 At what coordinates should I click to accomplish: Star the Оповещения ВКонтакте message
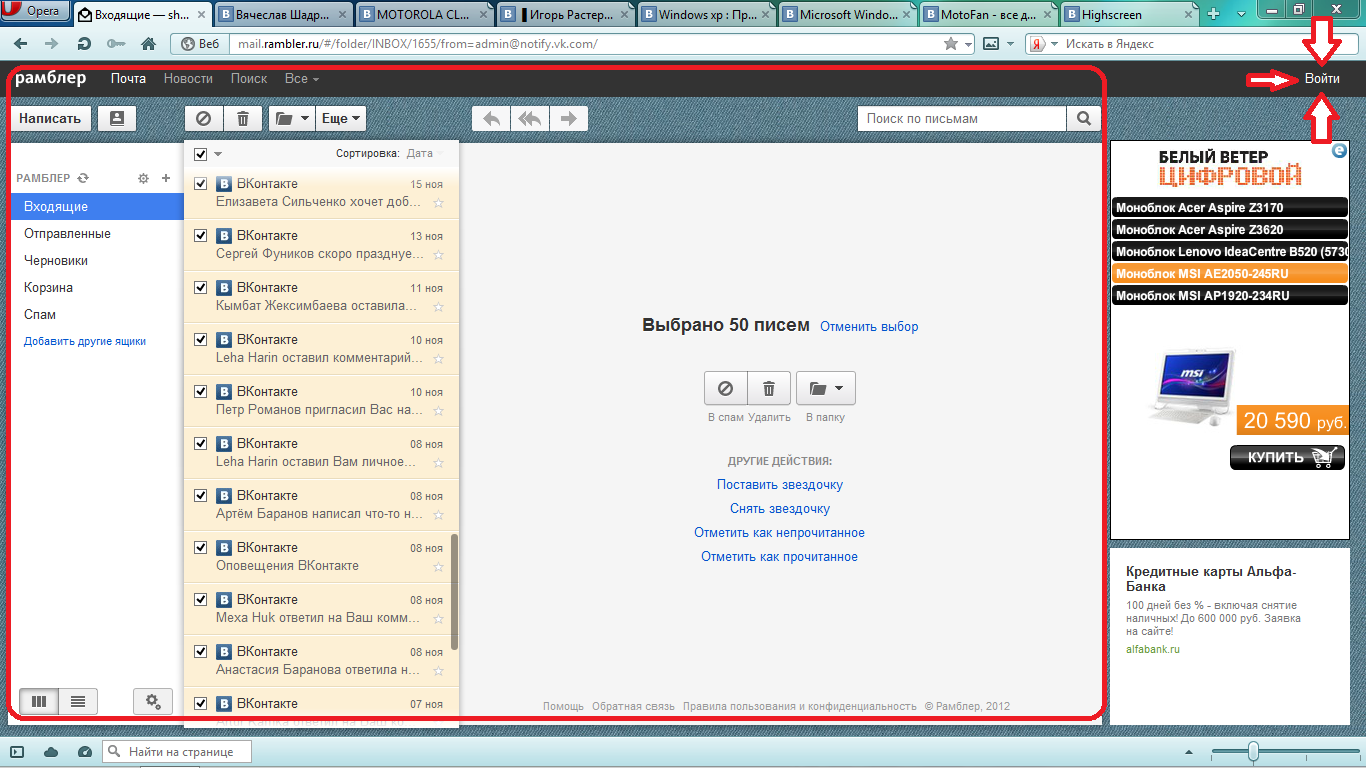pyautogui.click(x=438, y=566)
